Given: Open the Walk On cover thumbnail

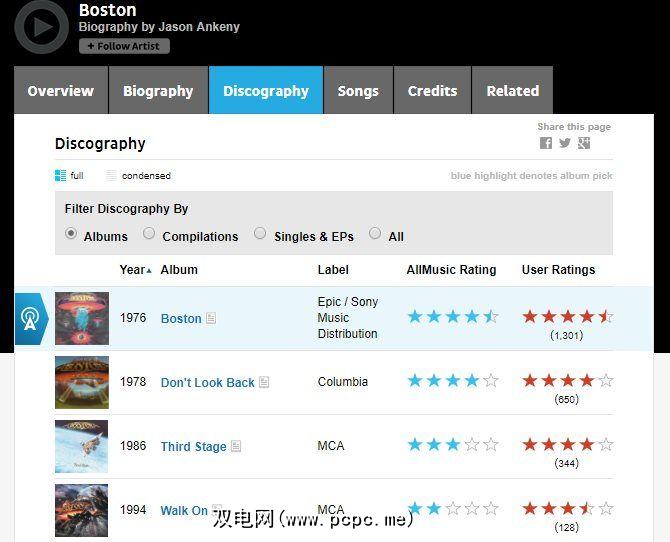Looking at the screenshot, I should tap(82, 510).
